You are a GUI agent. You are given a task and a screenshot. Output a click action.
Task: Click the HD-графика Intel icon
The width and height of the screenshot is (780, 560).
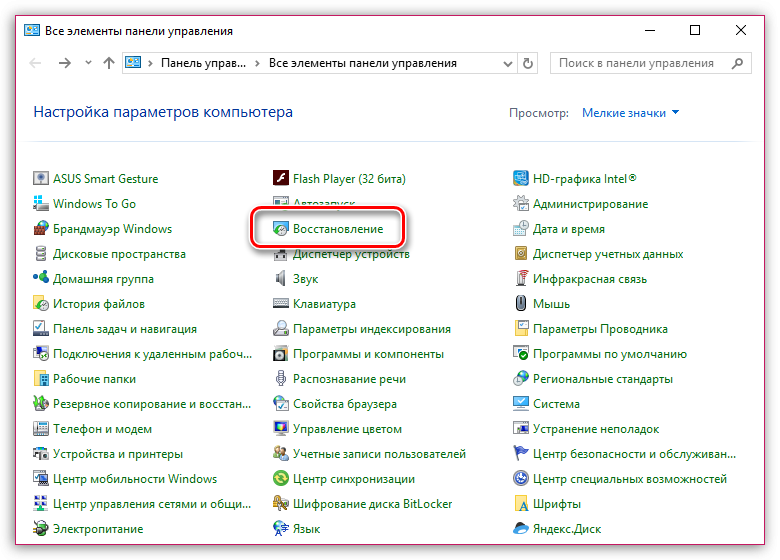(x=521, y=179)
